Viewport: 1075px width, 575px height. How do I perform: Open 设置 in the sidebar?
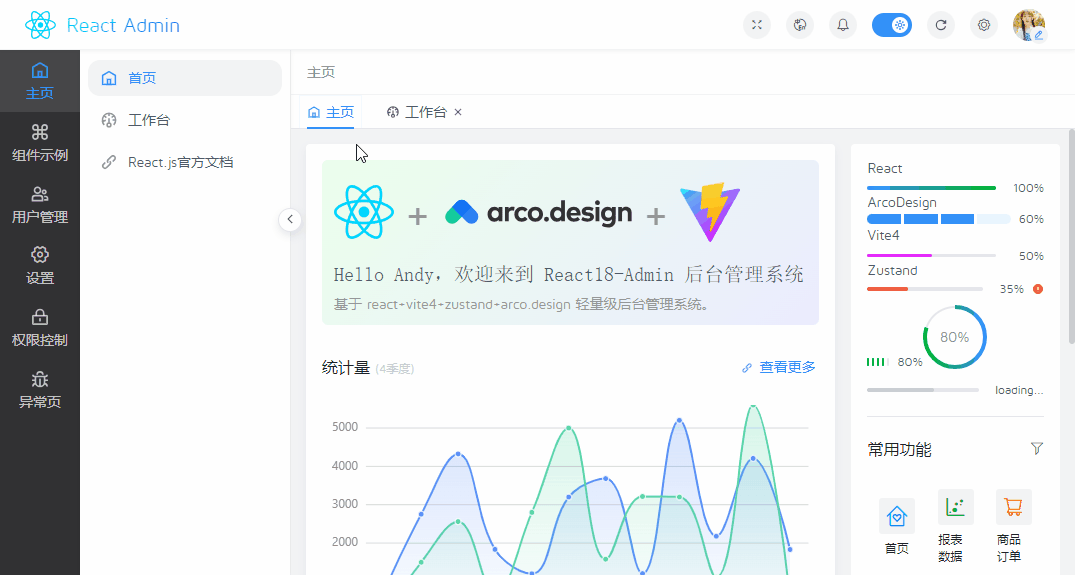pos(40,266)
